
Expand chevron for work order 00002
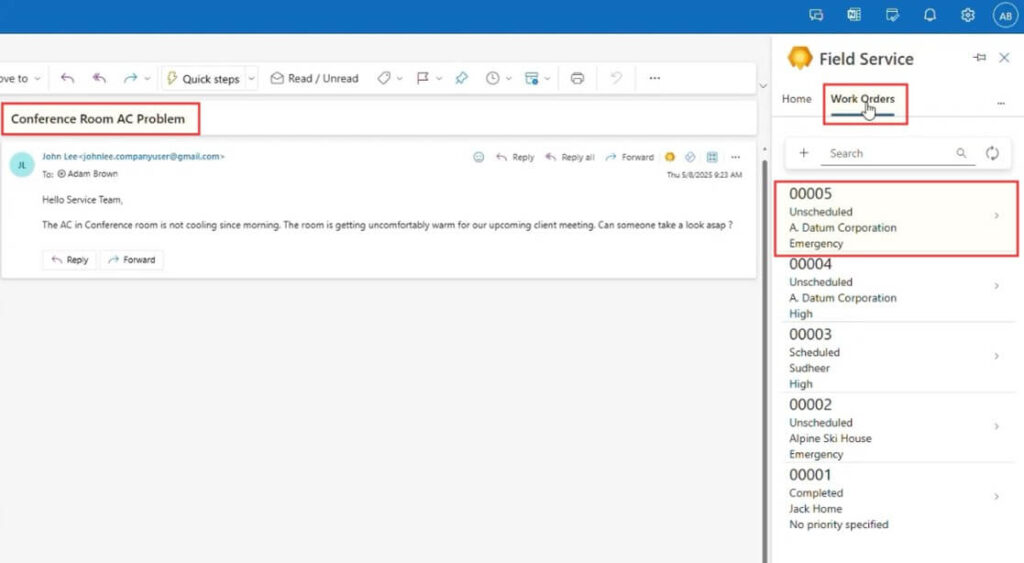(x=997, y=426)
